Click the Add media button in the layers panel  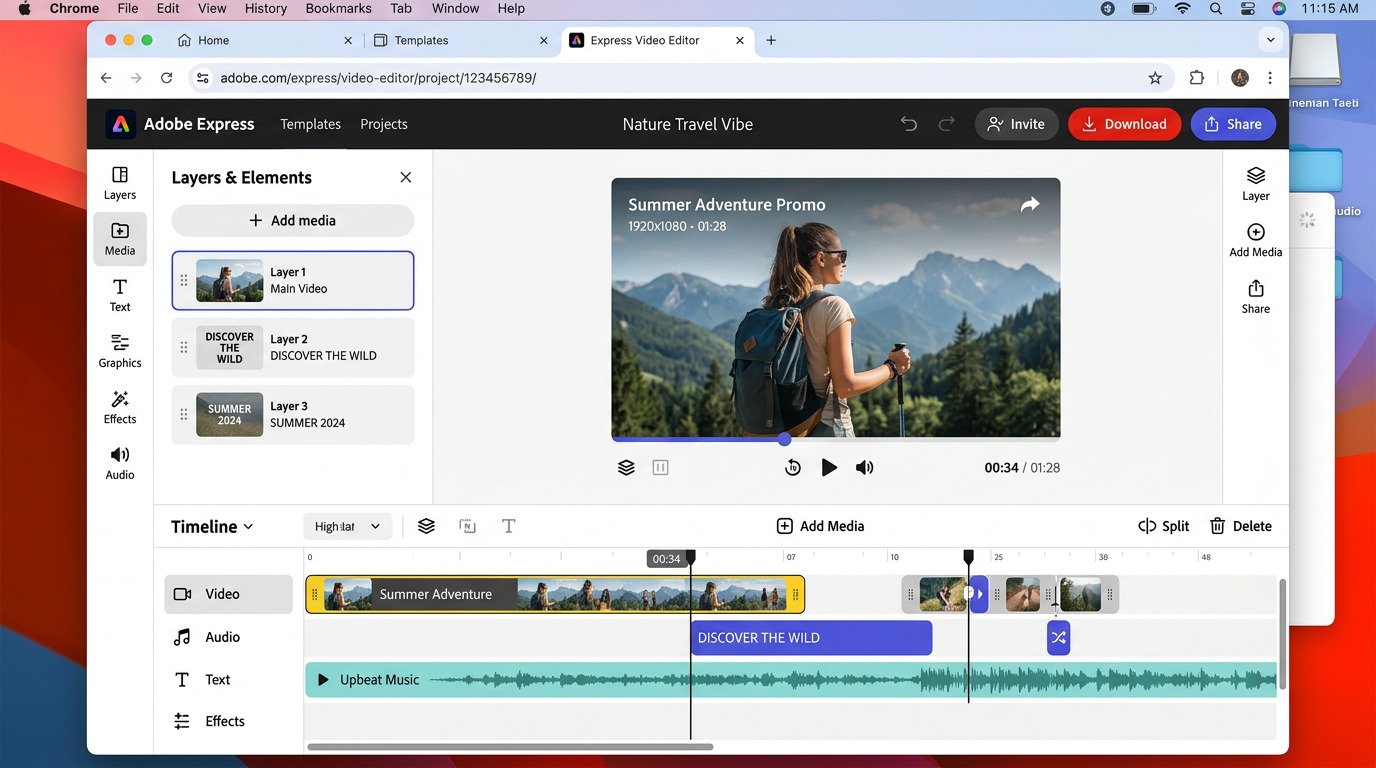[x=293, y=220]
